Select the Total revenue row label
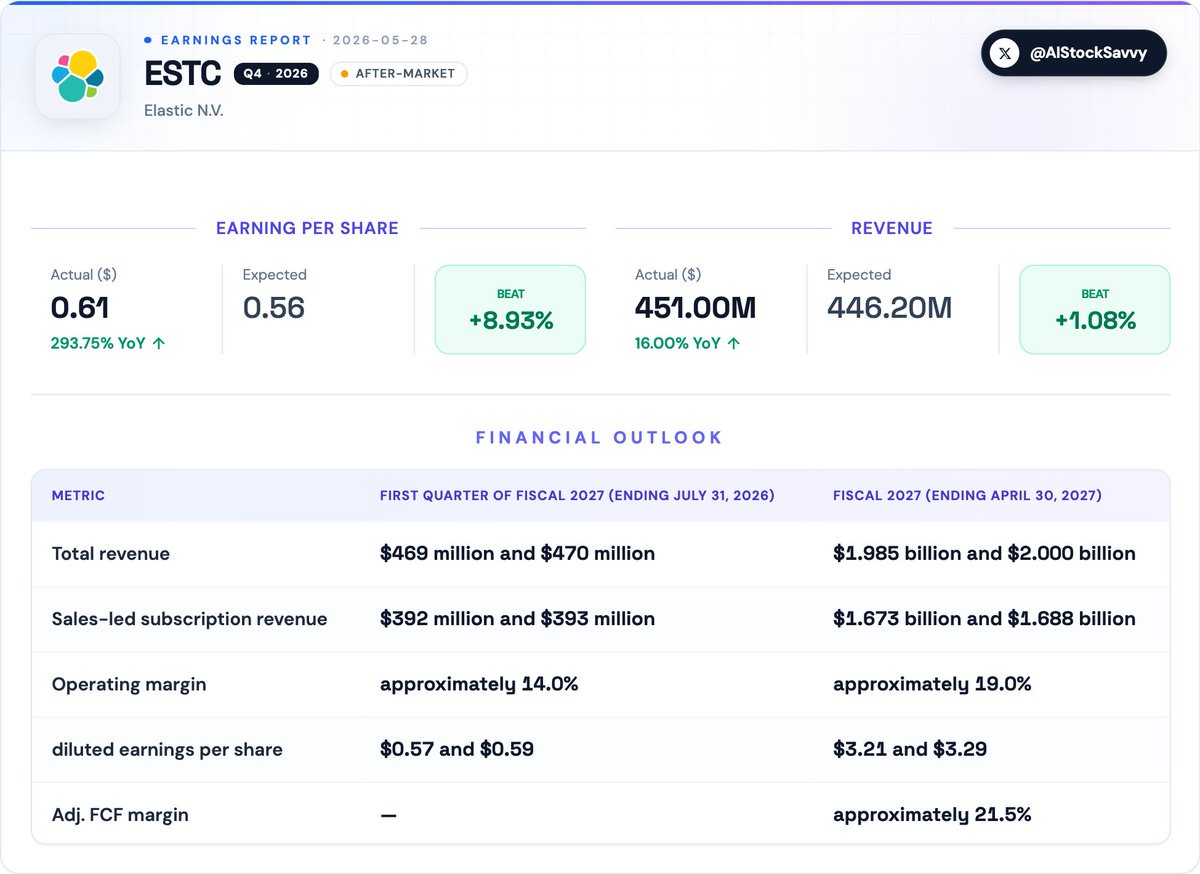This screenshot has width=1200, height=874. pyautogui.click(x=111, y=554)
